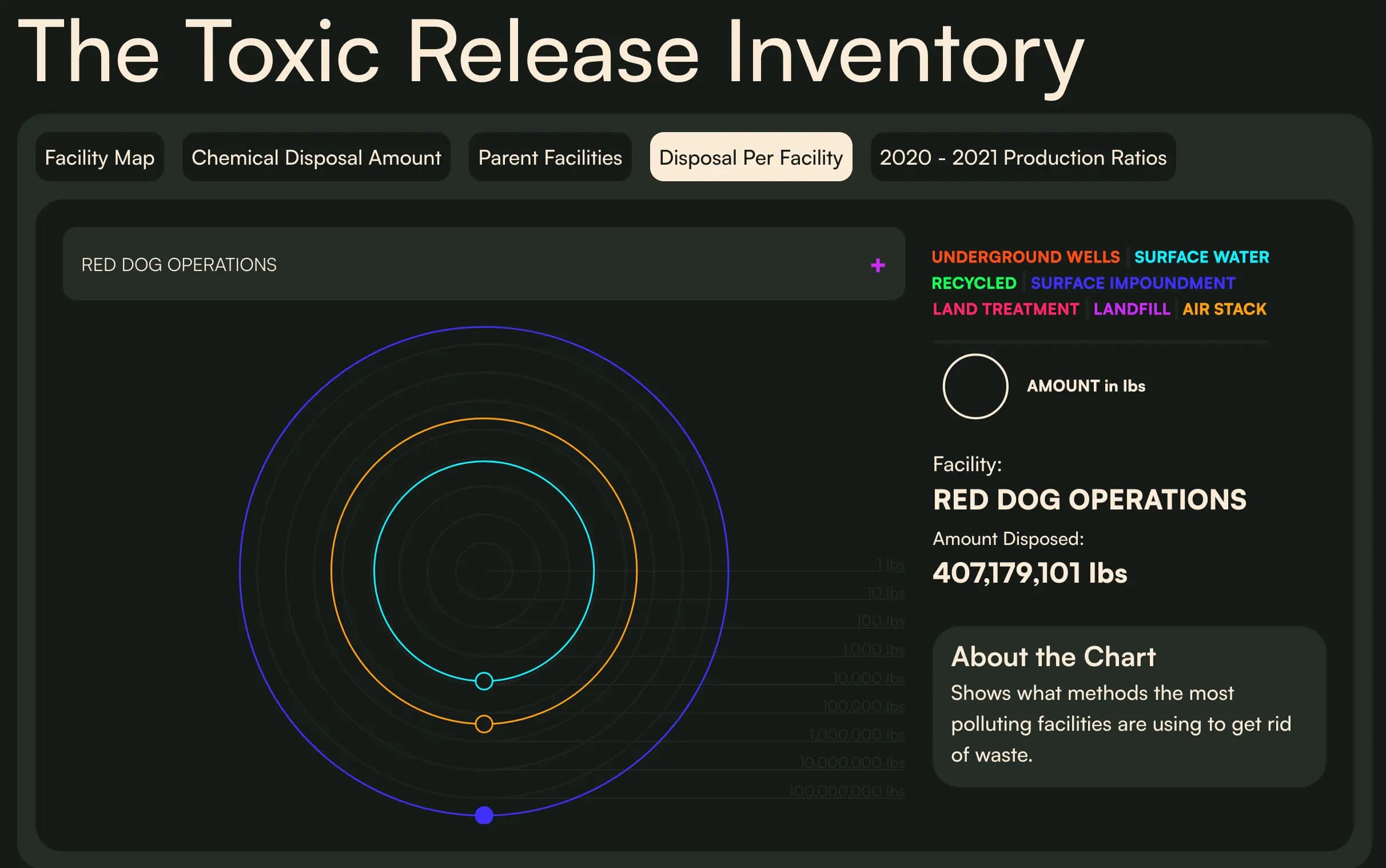Open the Facility Map tab

click(99, 157)
